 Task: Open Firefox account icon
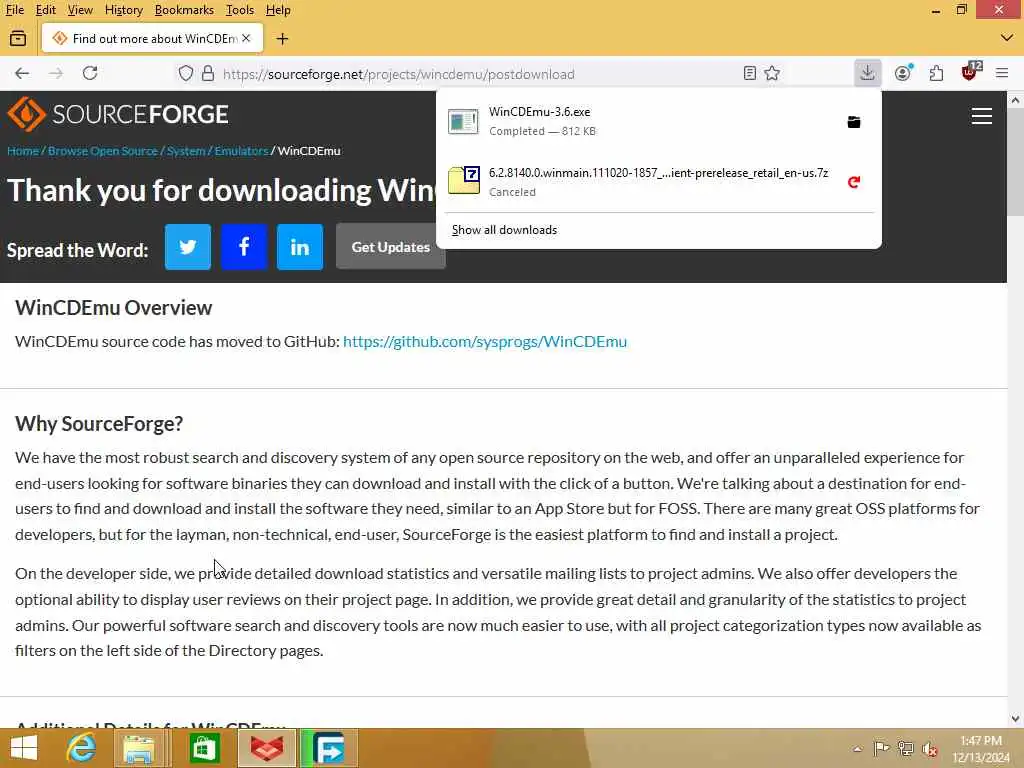pos(903,73)
